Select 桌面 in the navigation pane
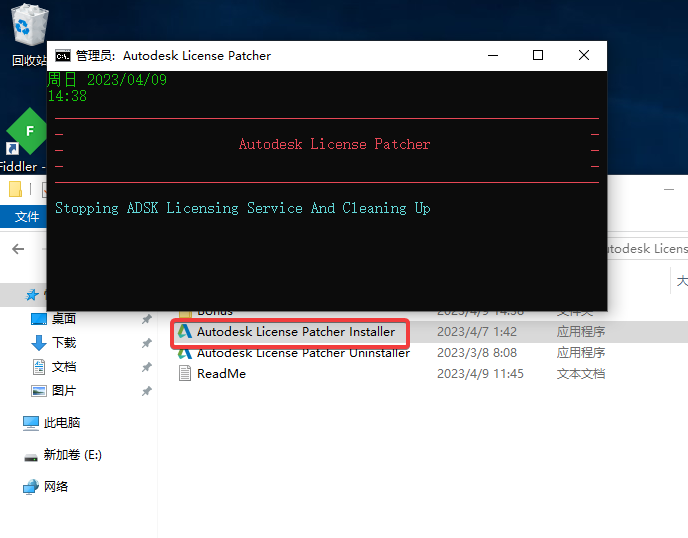 coord(64,319)
